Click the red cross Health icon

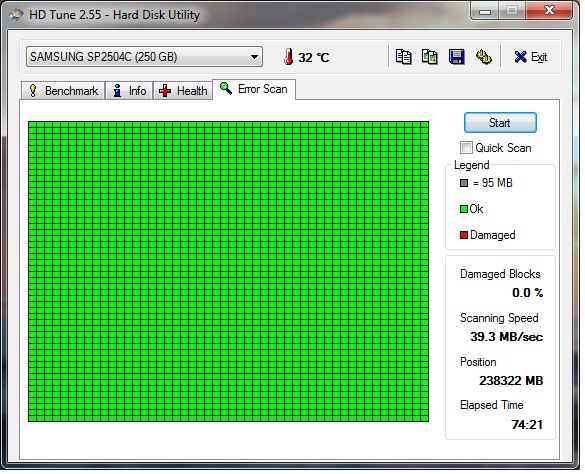pos(165,91)
